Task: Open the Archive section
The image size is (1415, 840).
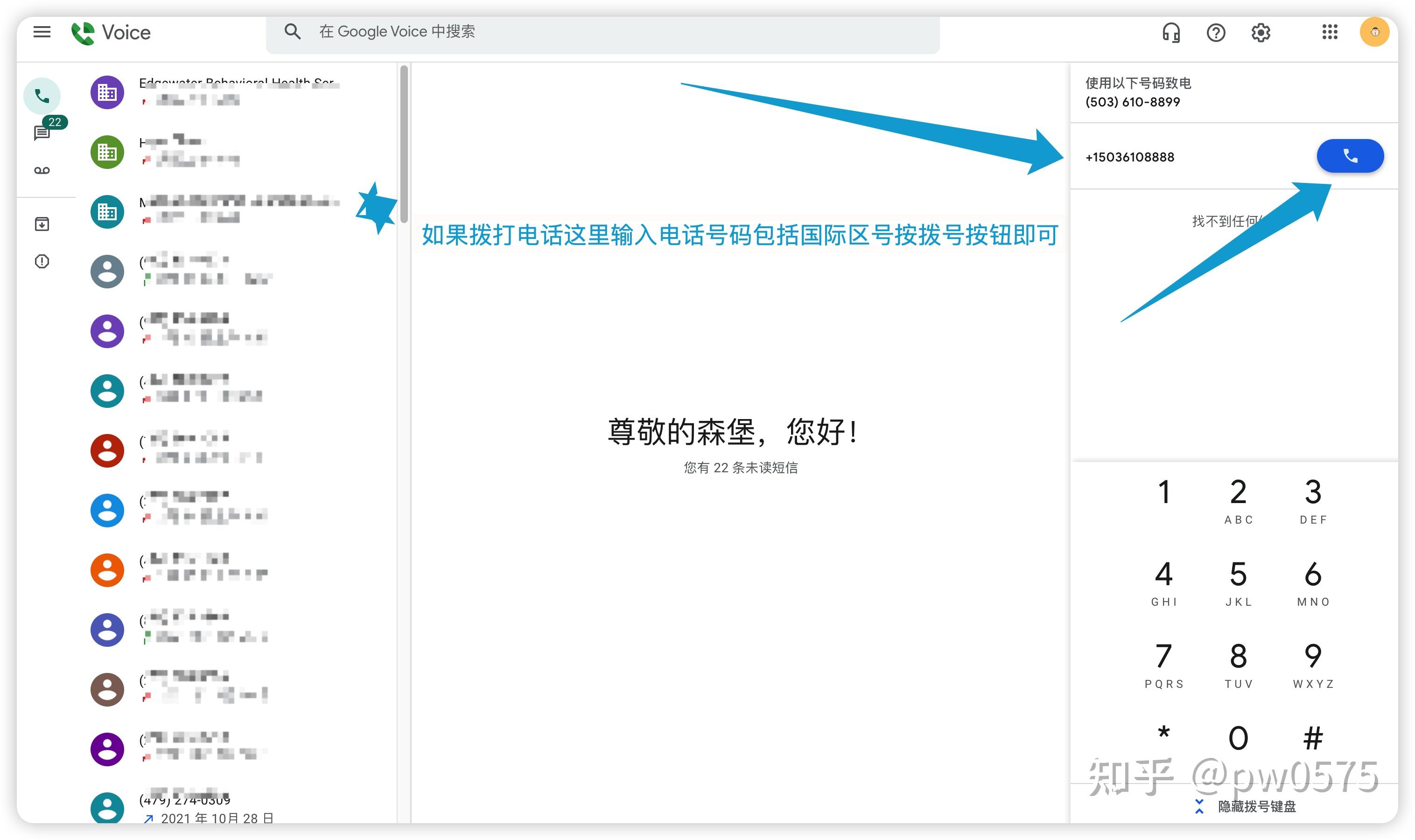Action: [42, 223]
